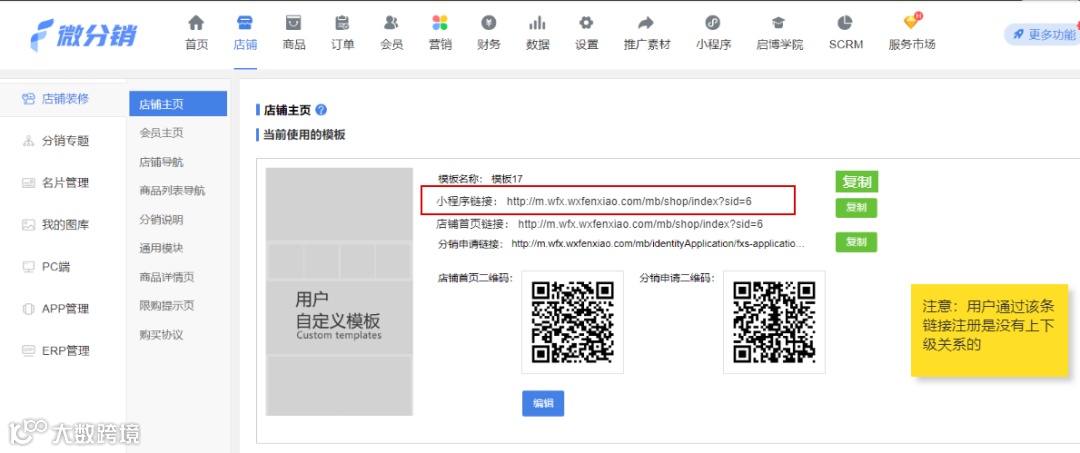Click the 用户自定义模板 template preview

(x=339, y=292)
